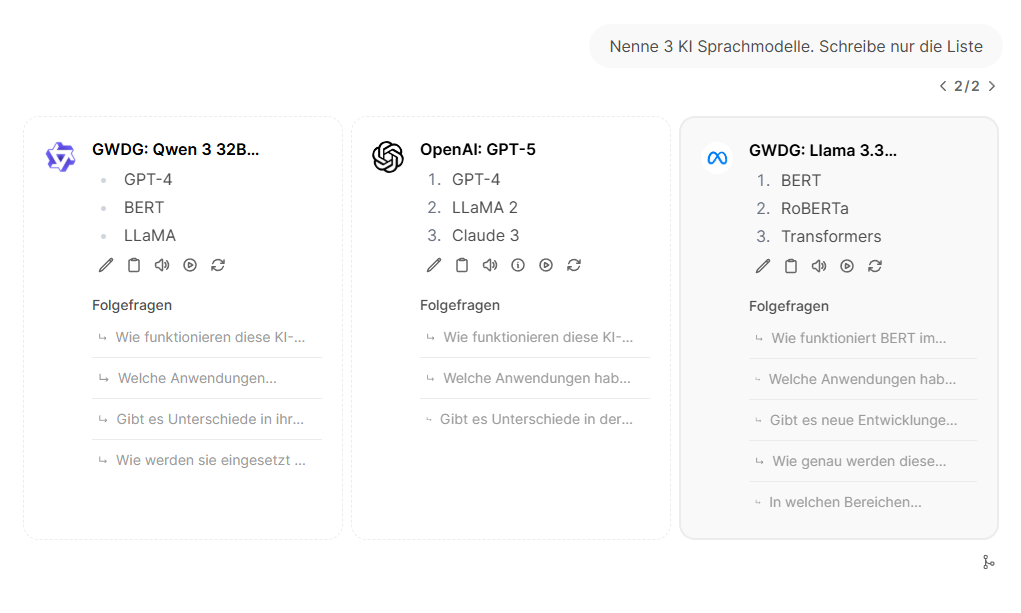Image resolution: width=1021 pixels, height=613 pixels.
Task: Select follow-up 'Wie werden sie eingesetzt'
Action: pos(210,460)
